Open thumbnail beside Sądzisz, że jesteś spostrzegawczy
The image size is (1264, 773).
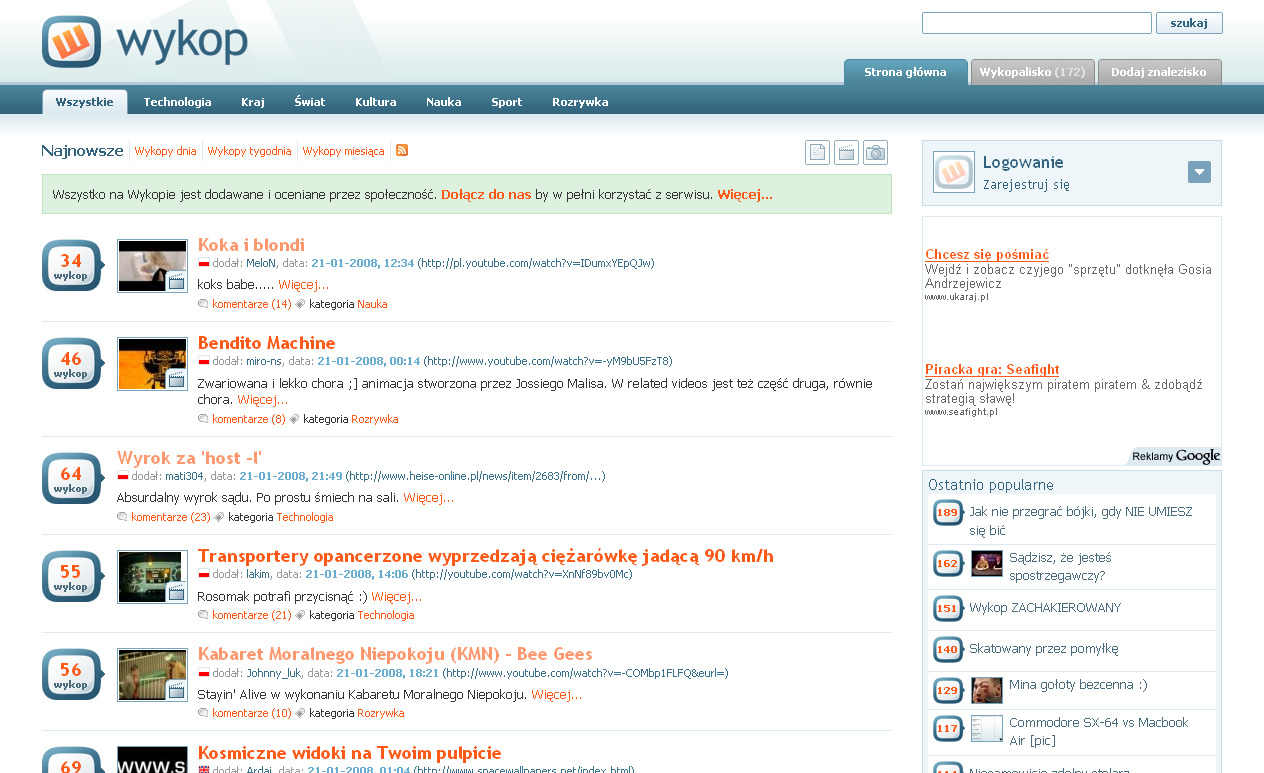tap(987, 564)
